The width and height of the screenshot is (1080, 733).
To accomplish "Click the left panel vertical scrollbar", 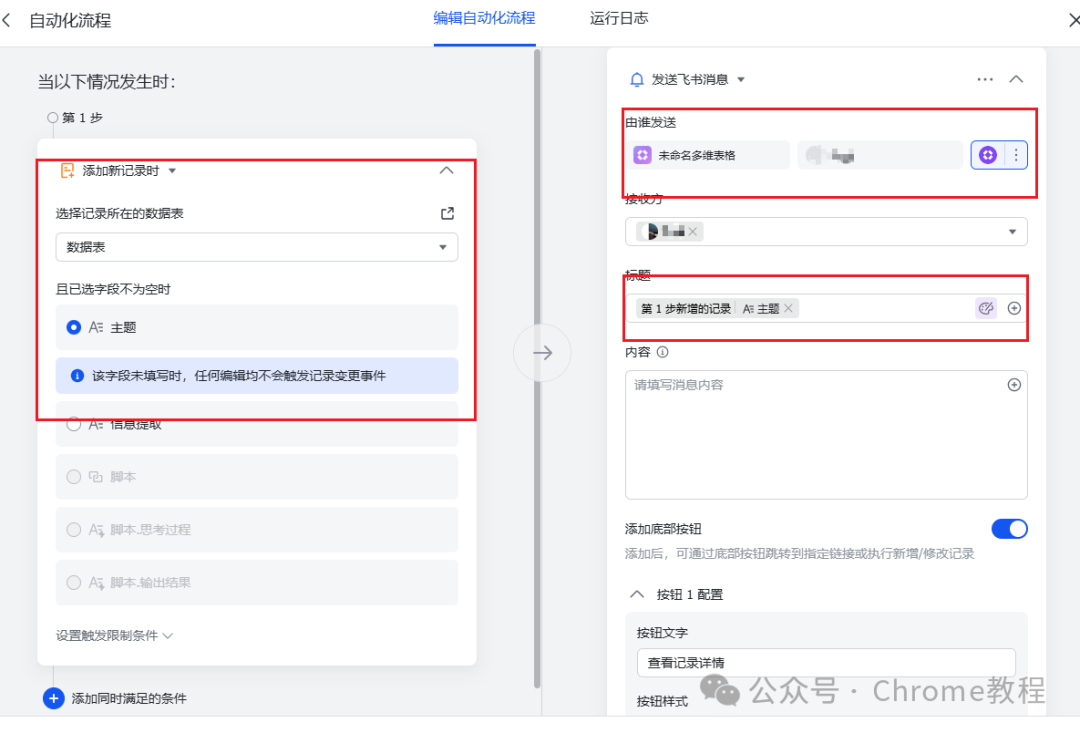I will click(537, 369).
